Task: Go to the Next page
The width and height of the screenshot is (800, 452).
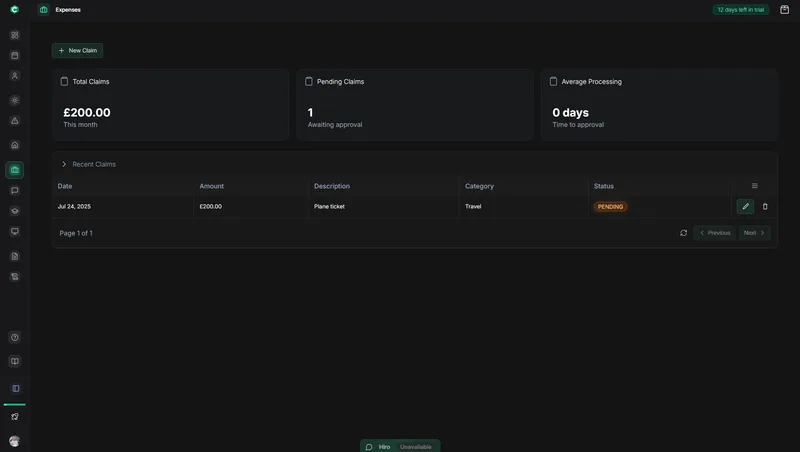Action: pos(754,233)
